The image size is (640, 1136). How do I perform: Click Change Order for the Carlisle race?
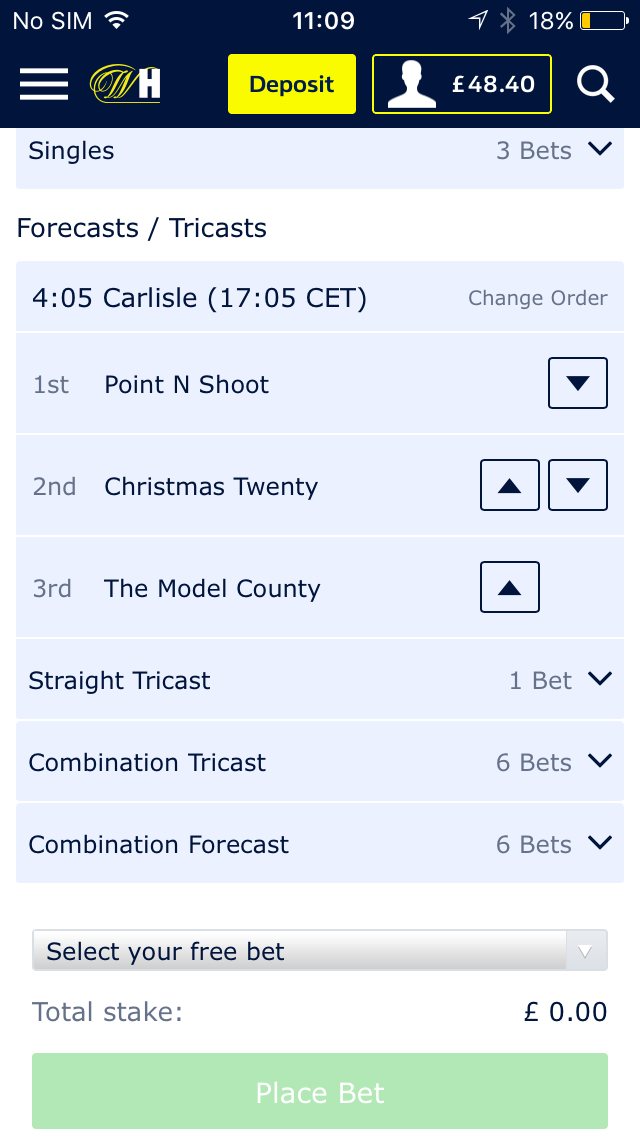tap(537, 297)
